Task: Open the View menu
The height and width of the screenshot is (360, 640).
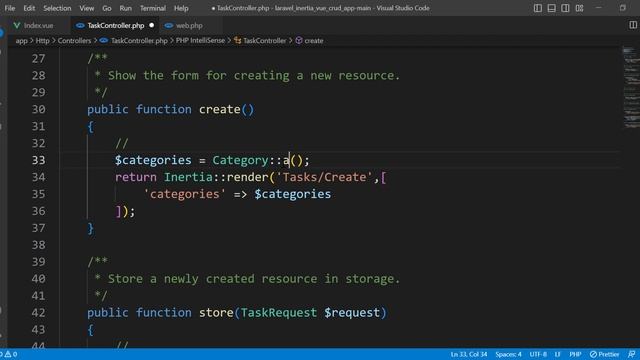Action: point(87,8)
